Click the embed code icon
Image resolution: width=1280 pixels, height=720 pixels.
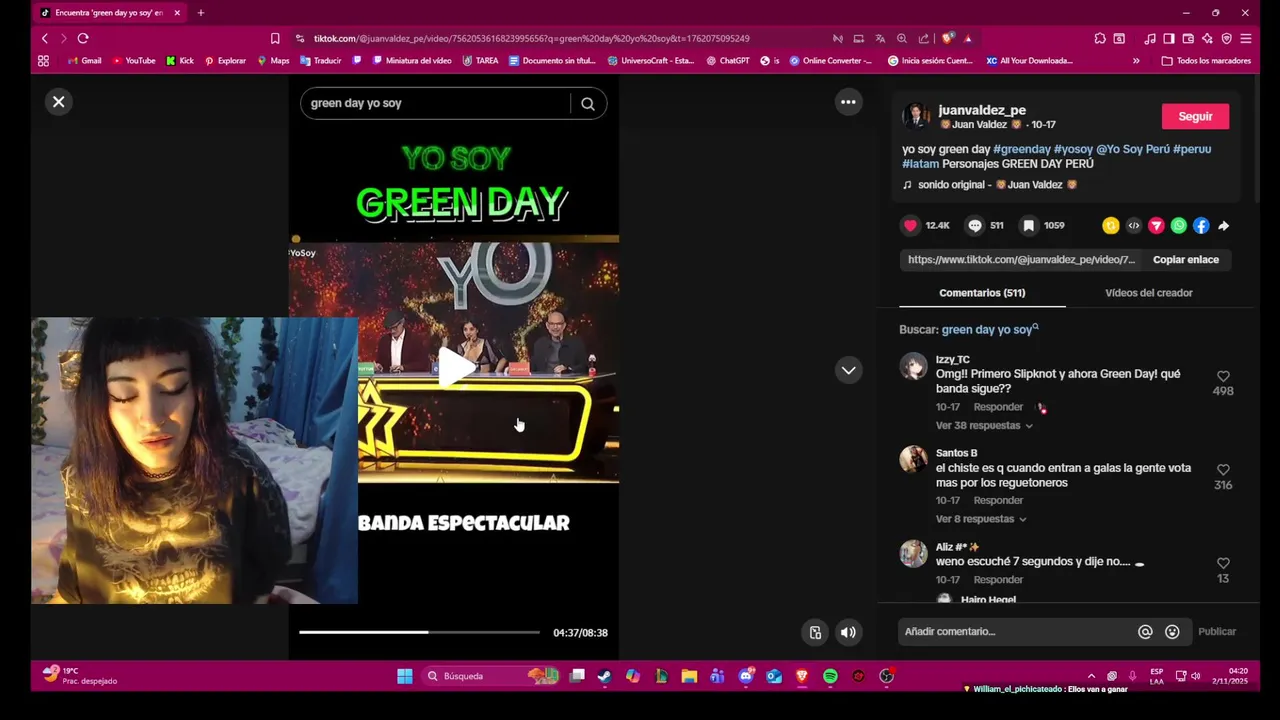1134,226
